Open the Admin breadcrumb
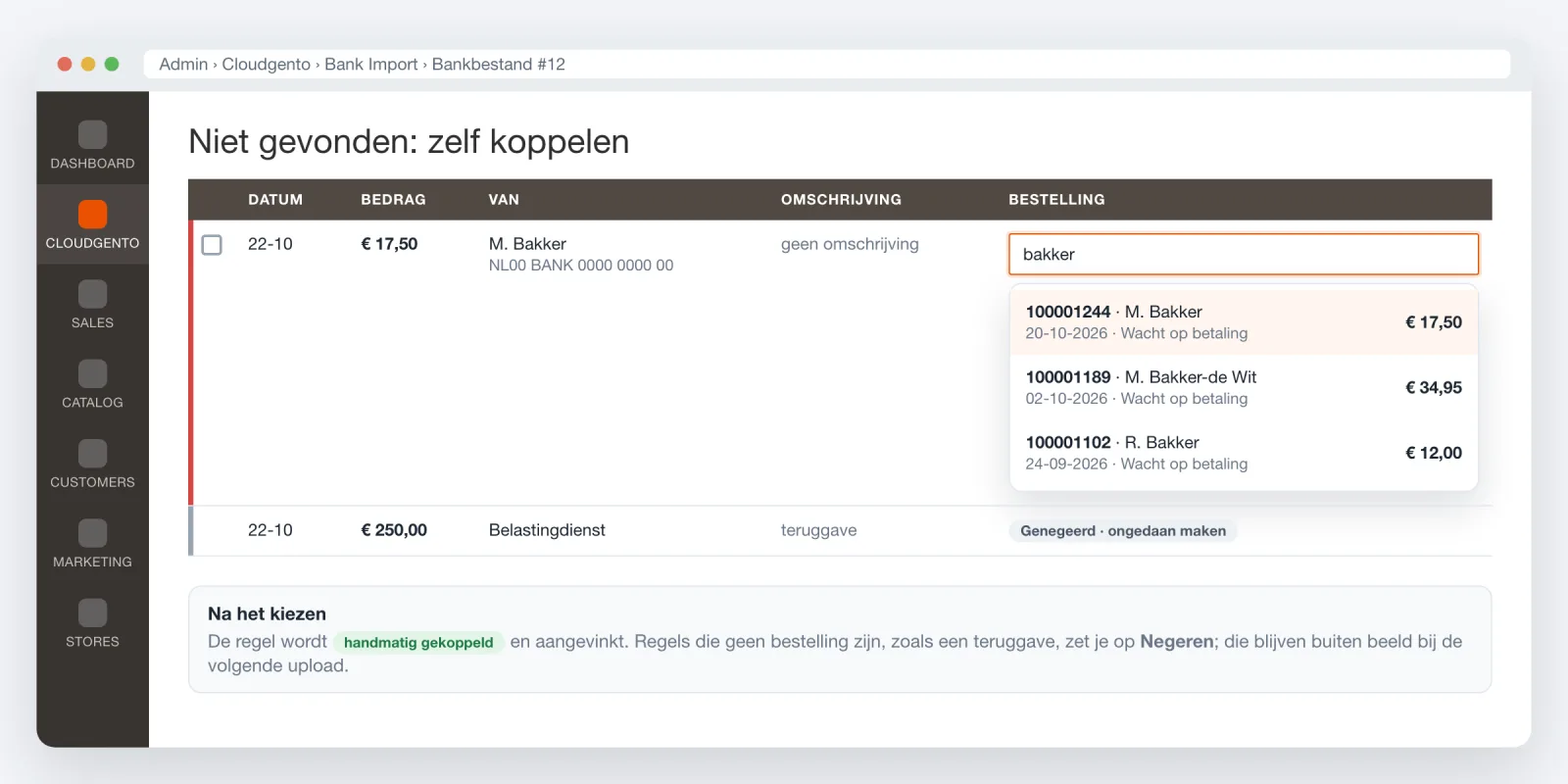This screenshot has width=1568, height=784. (x=183, y=64)
